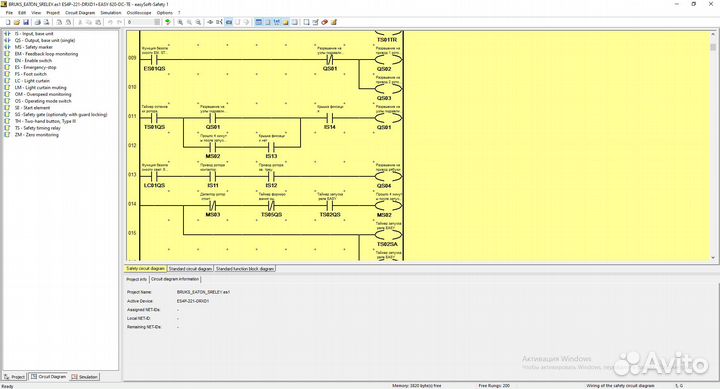This screenshot has height=389, width=720.
Task: Click 'Free Rungs: 200' in the status bar
Action: [494, 385]
